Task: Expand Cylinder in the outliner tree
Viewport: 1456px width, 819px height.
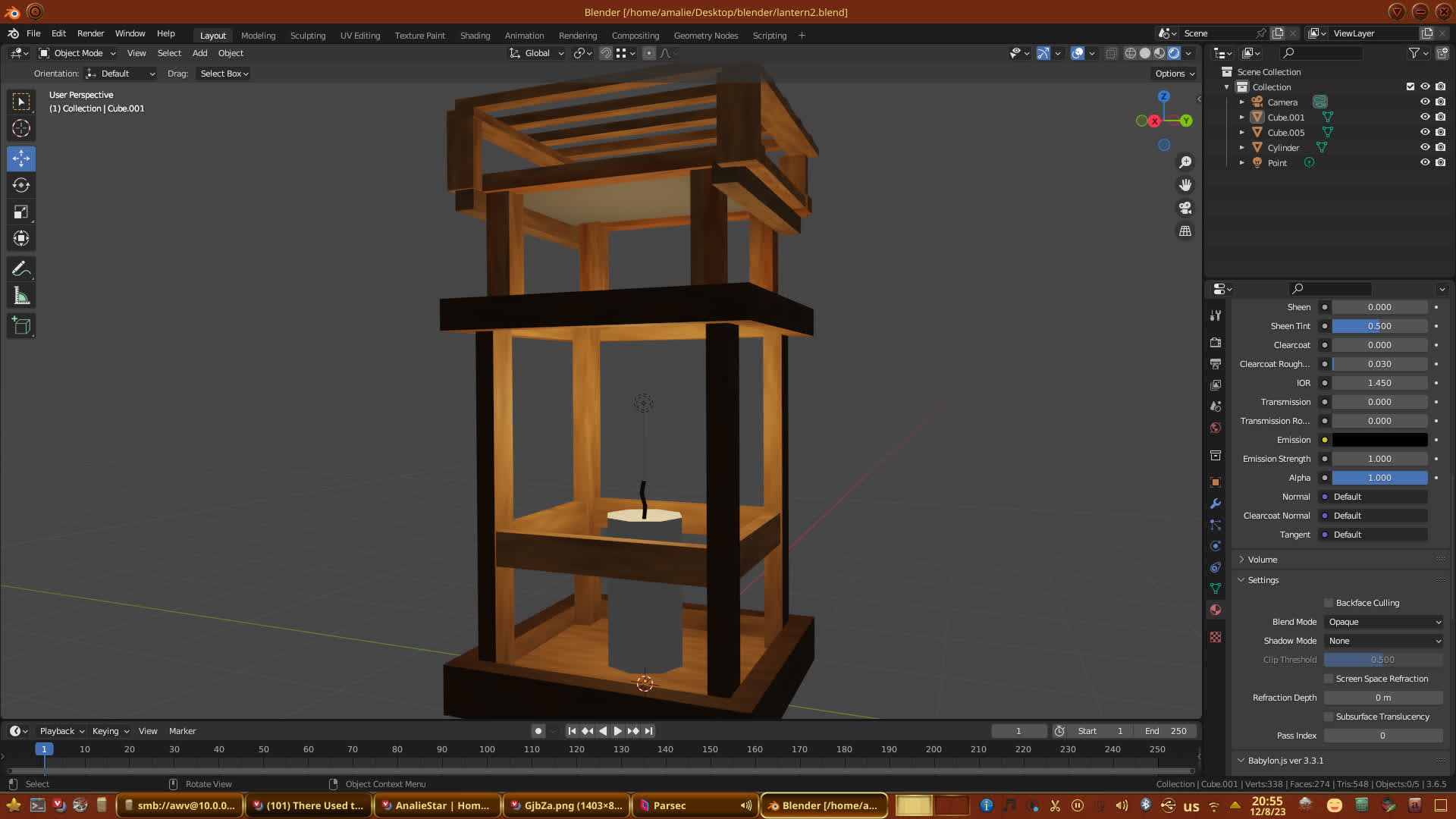Action: (x=1241, y=148)
